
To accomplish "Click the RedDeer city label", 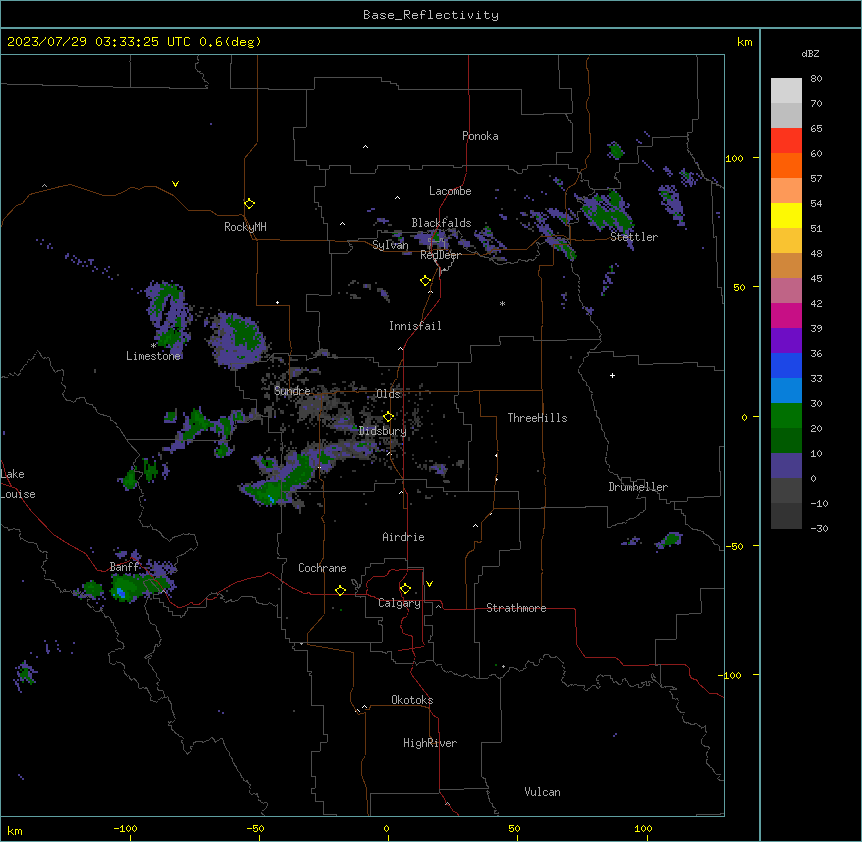I will point(440,255).
